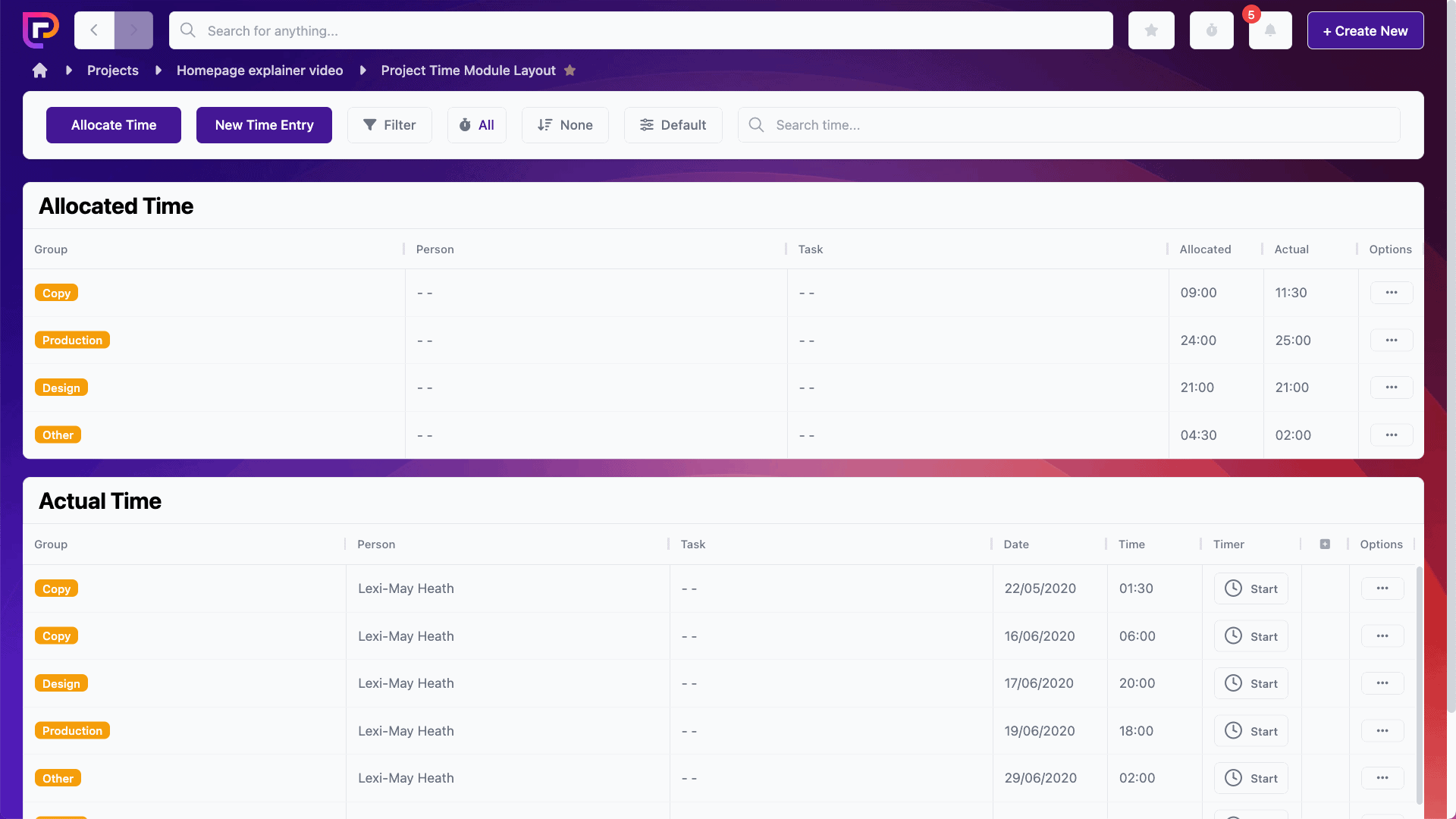Click the home icon in the breadcrumb

39,70
